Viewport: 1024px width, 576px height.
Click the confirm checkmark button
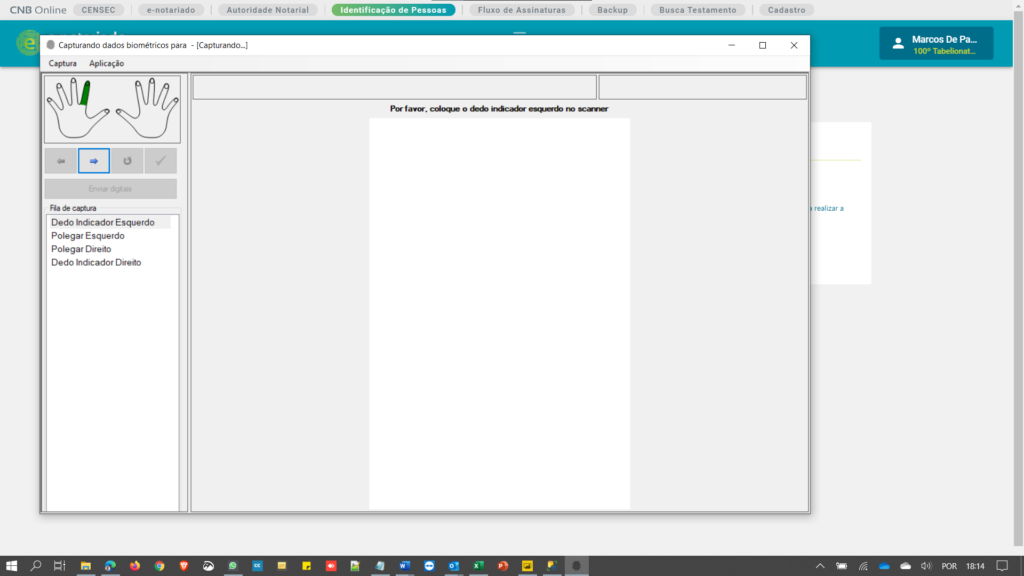(160, 161)
